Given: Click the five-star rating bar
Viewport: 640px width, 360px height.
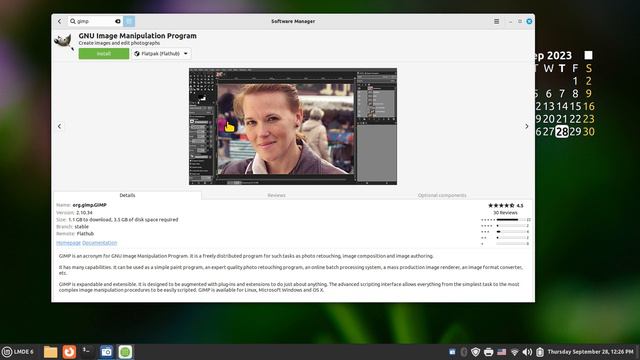Looking at the screenshot, I should pyautogui.click(x=511, y=220).
